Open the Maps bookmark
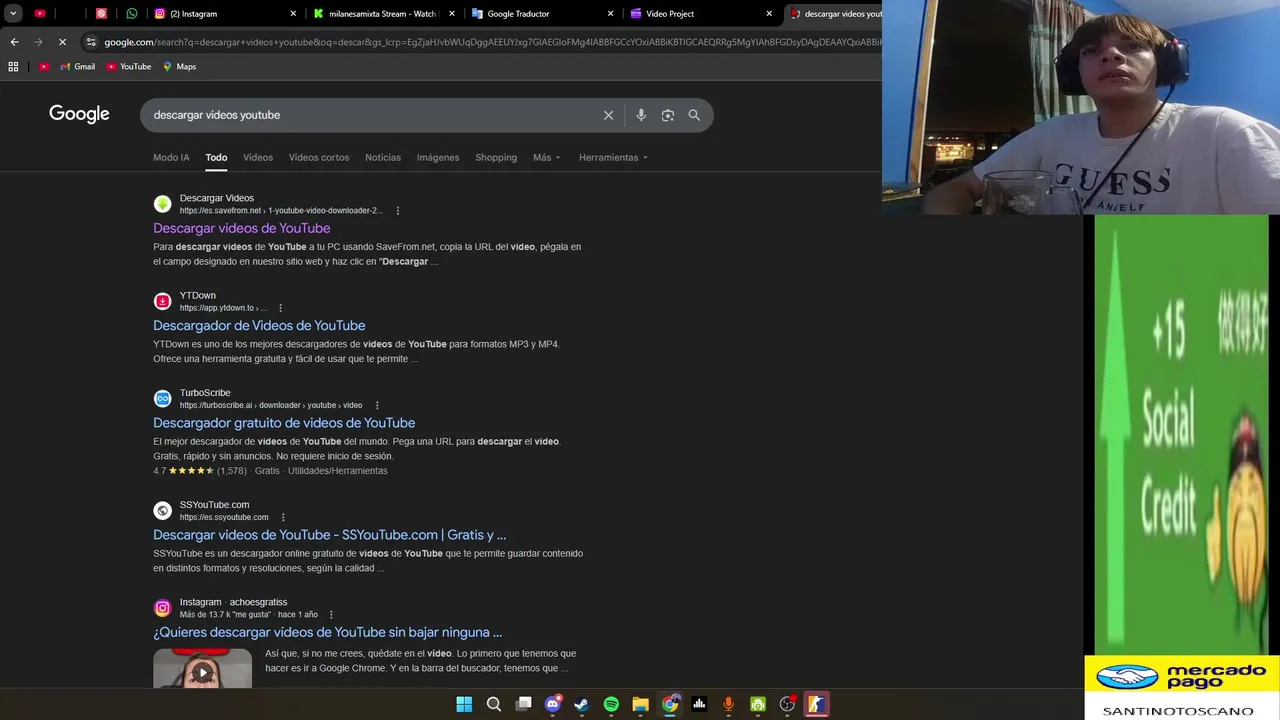This screenshot has width=1280, height=720. point(179,67)
